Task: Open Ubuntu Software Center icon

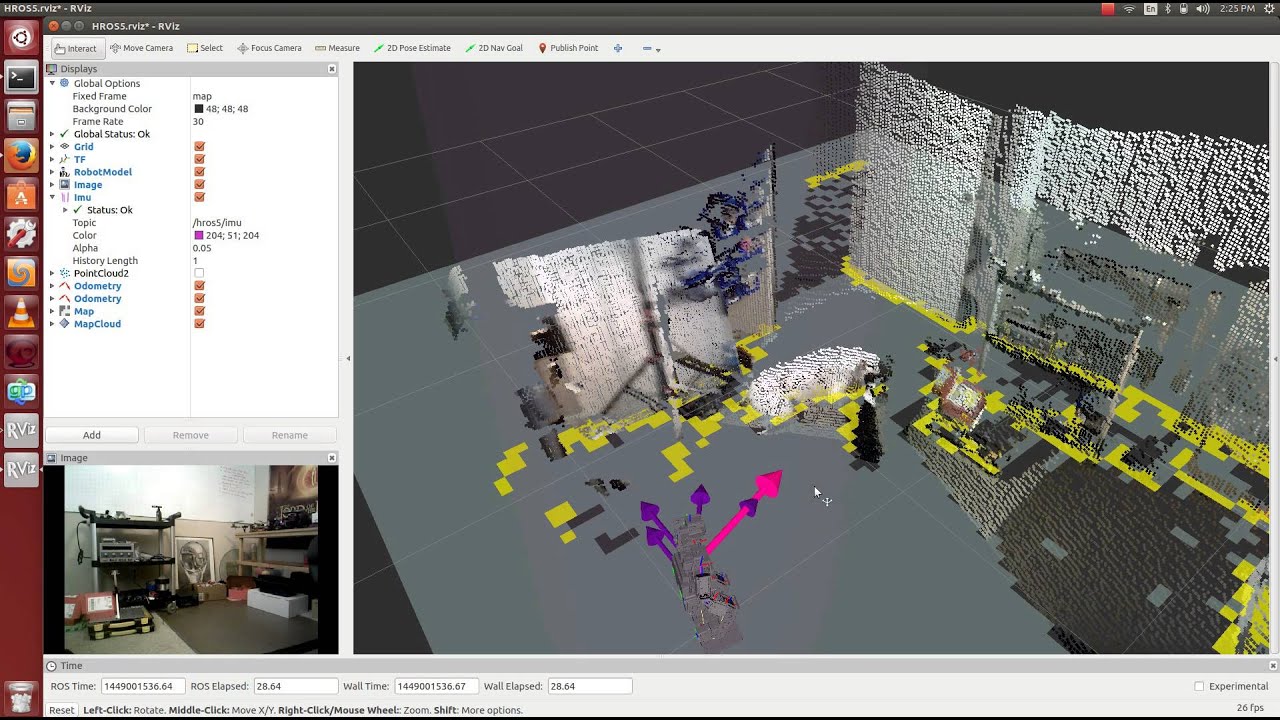Action: pos(21,195)
